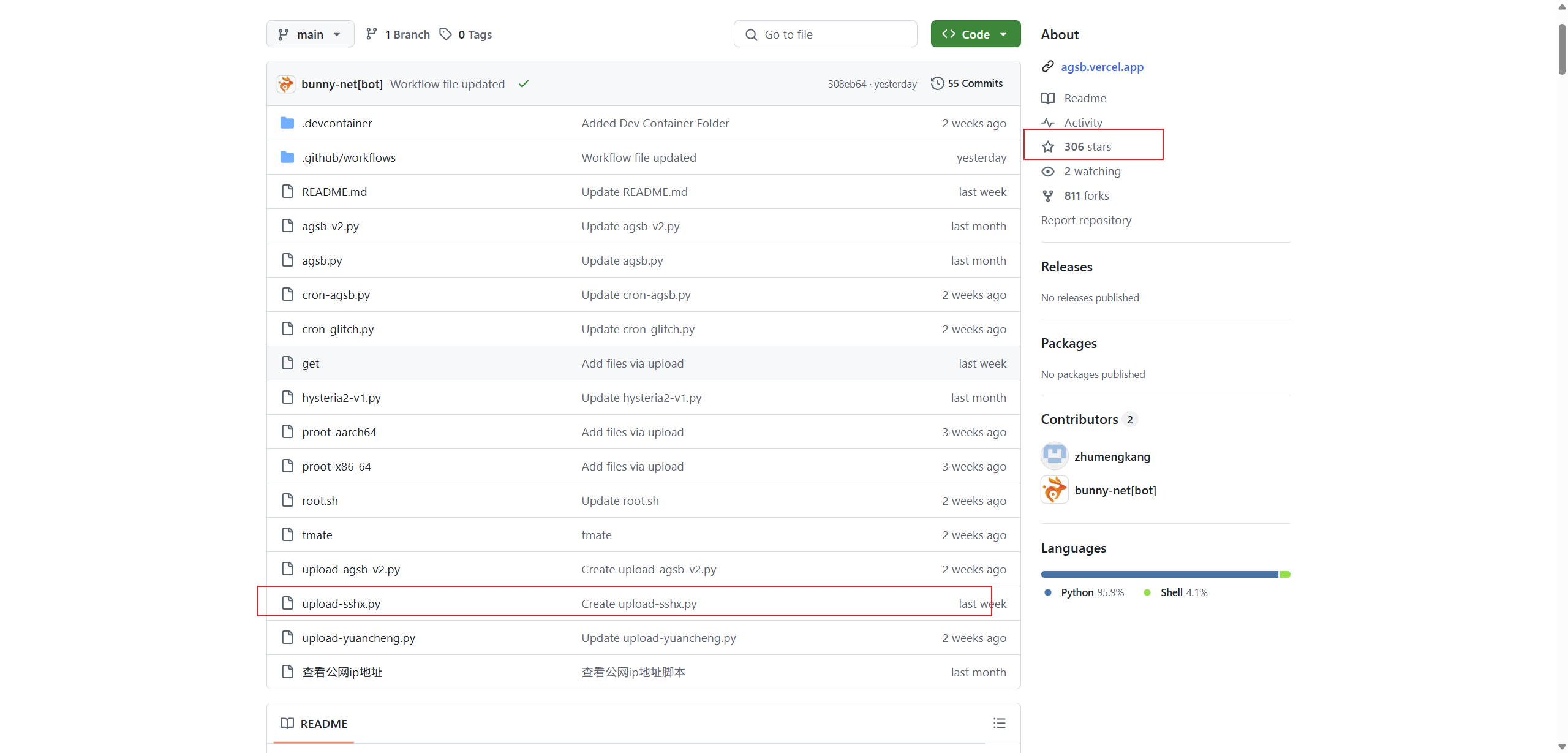
Task: Open the proot-x86_64 file
Action: click(336, 466)
